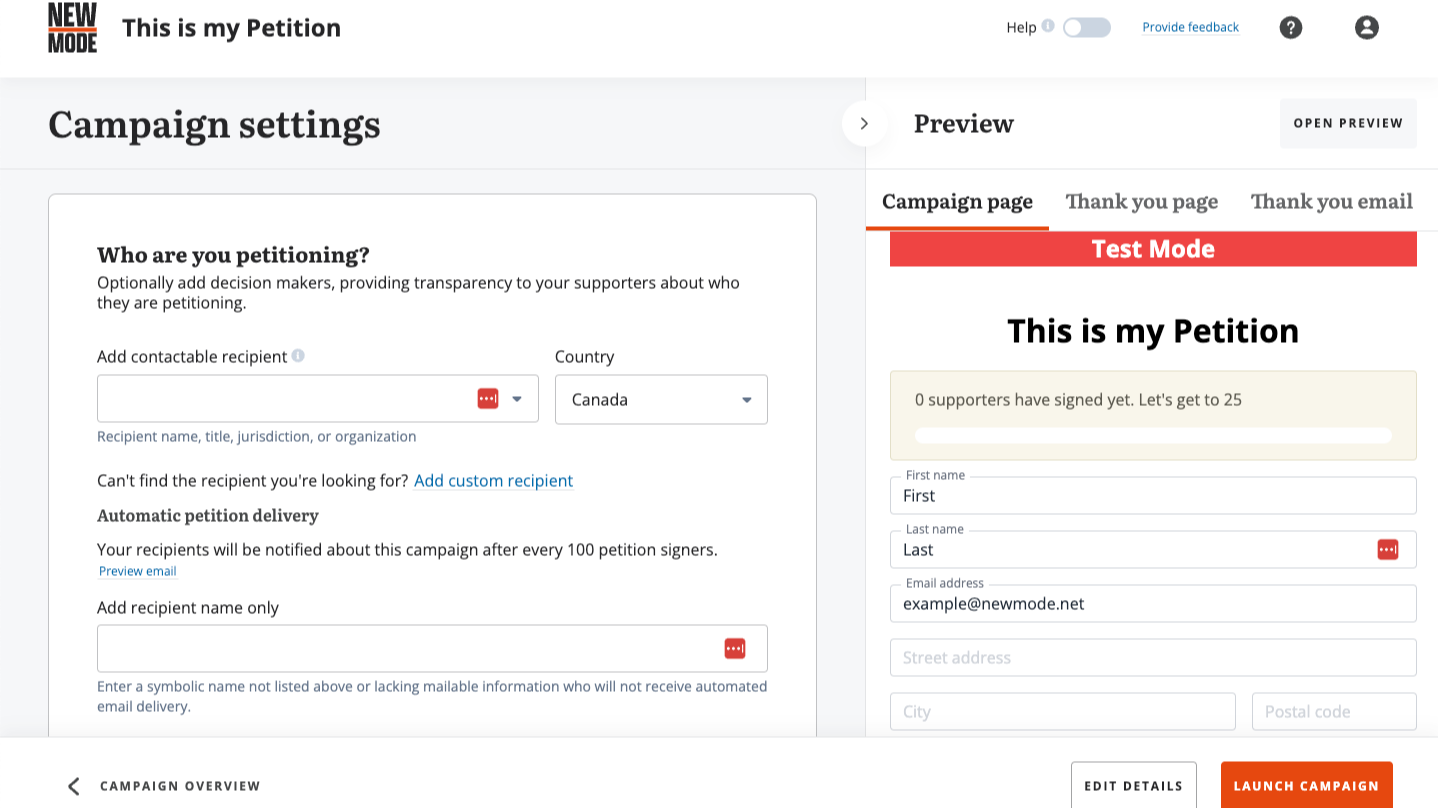1438x808 pixels.
Task: Click the Add custom recipient link
Action: (493, 481)
